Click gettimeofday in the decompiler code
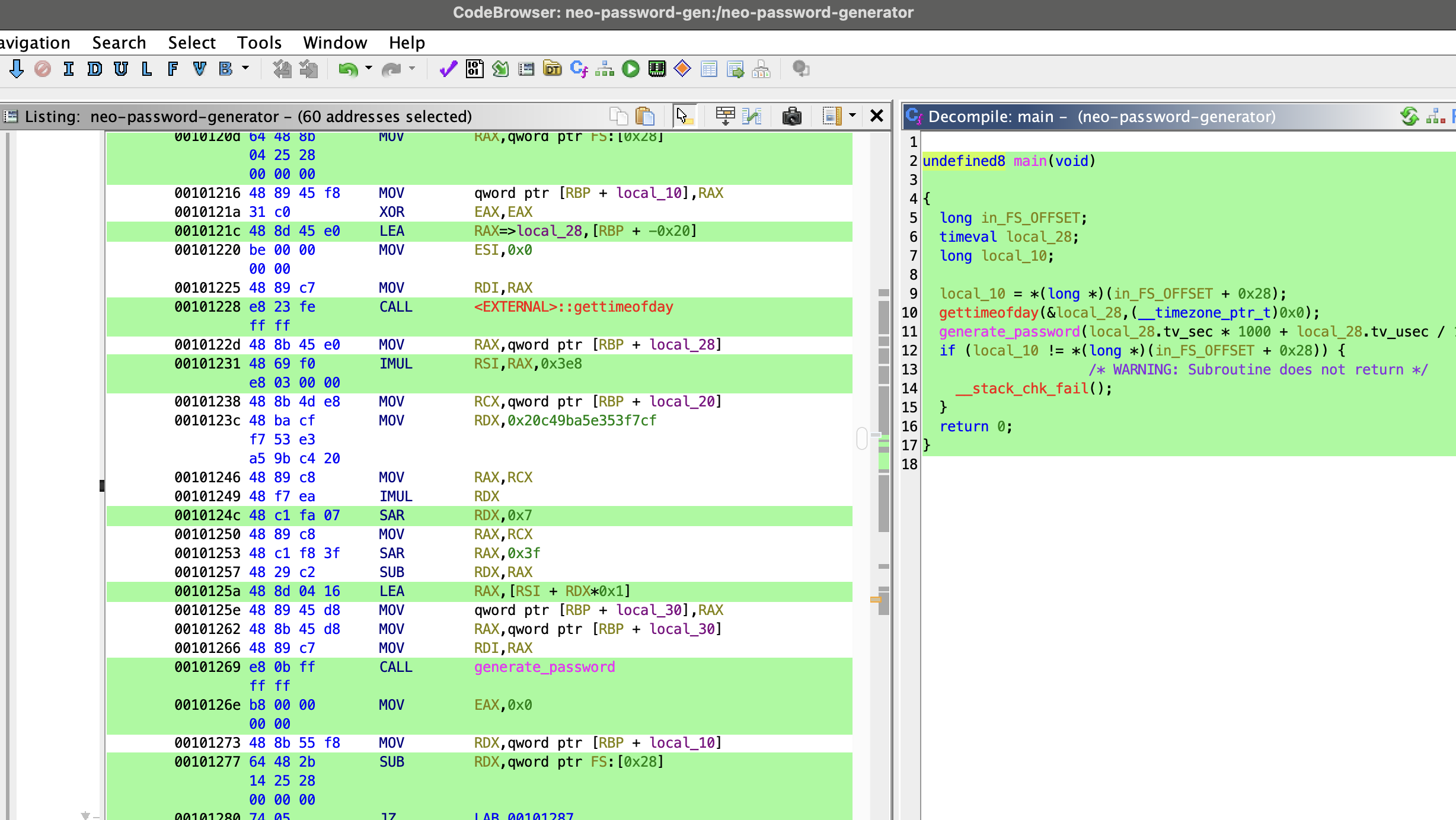The width and height of the screenshot is (1456, 820). (988, 313)
